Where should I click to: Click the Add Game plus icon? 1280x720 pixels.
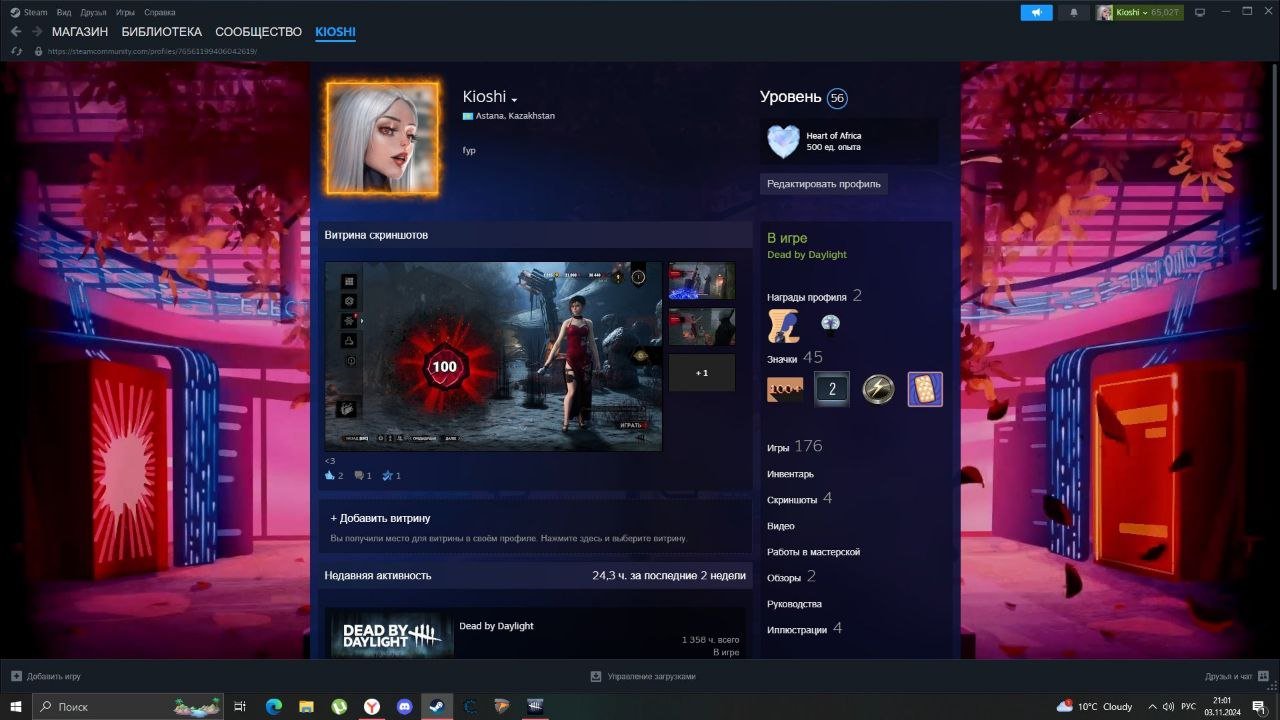pos(16,676)
